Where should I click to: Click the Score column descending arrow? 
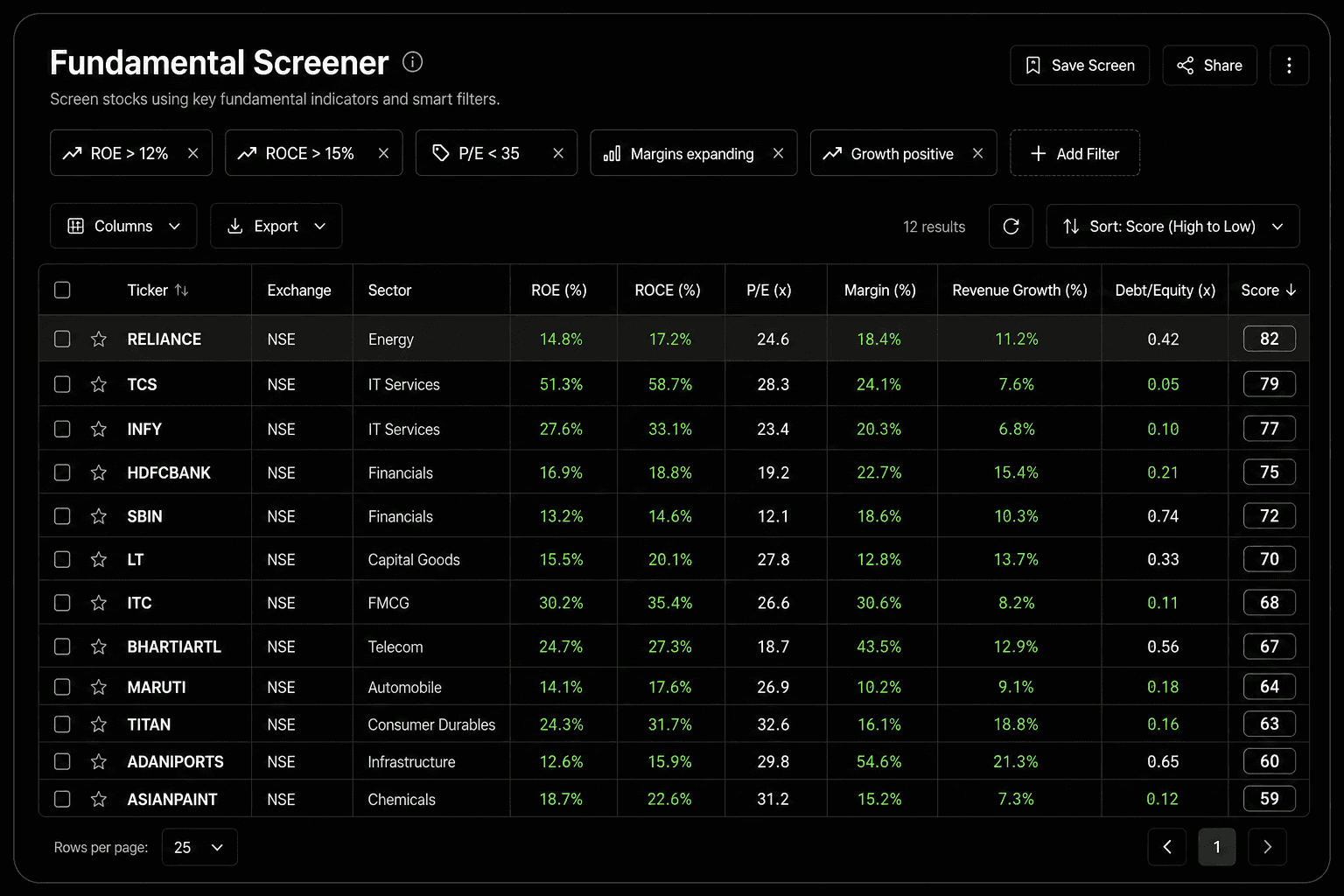1291,290
